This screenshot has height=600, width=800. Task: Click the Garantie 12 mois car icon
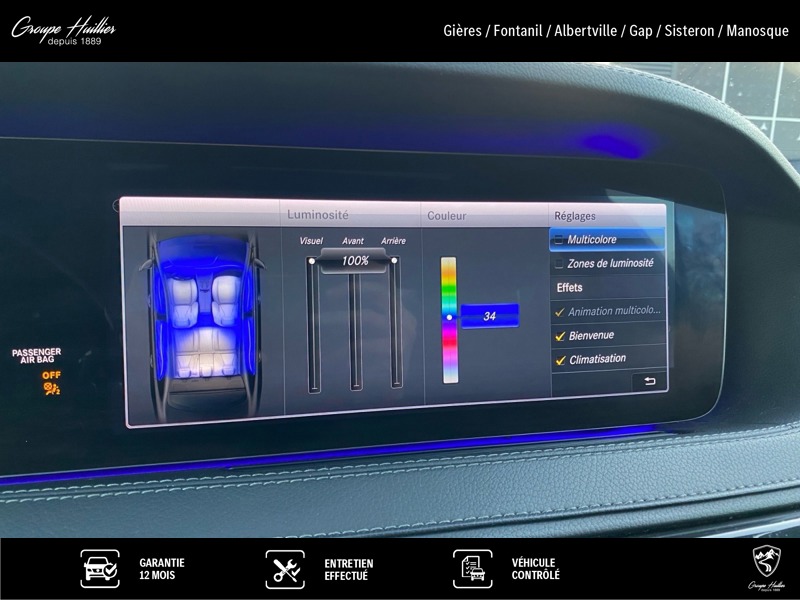pyautogui.click(x=100, y=569)
